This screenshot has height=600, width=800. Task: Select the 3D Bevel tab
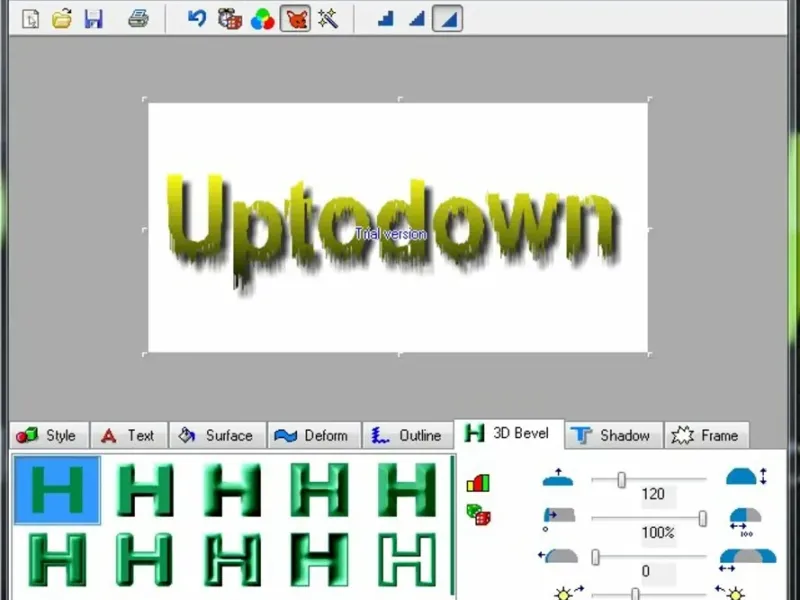509,434
